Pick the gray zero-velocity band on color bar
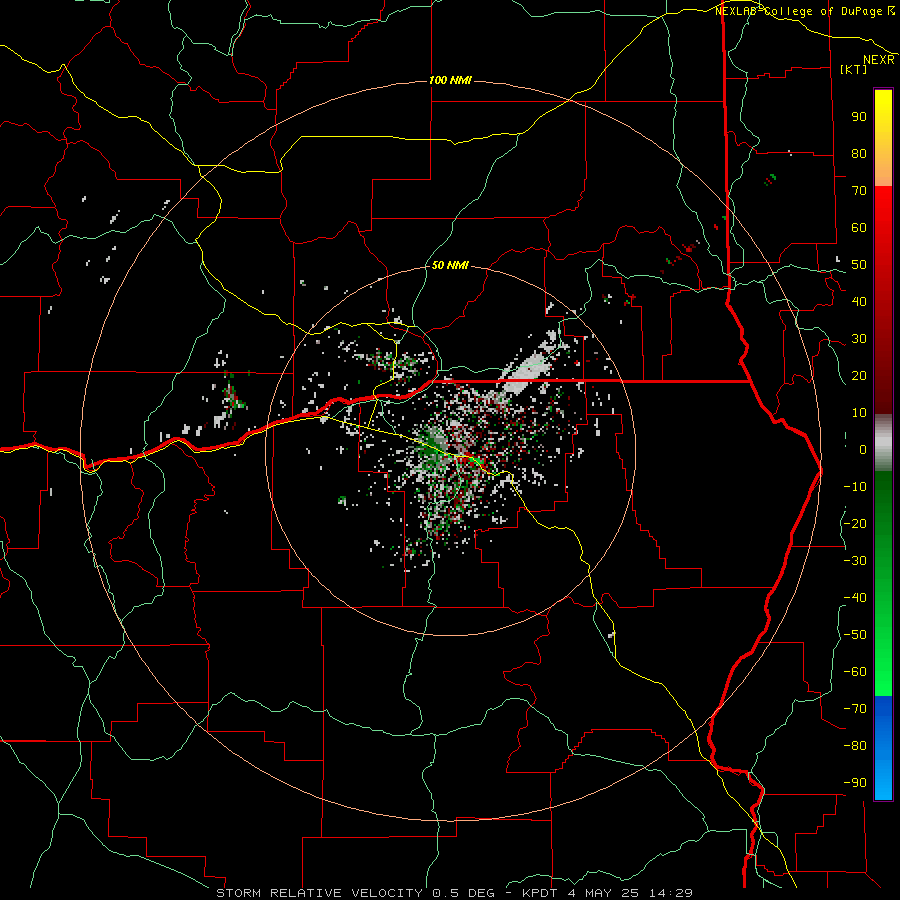The height and width of the screenshot is (900, 900). click(883, 443)
